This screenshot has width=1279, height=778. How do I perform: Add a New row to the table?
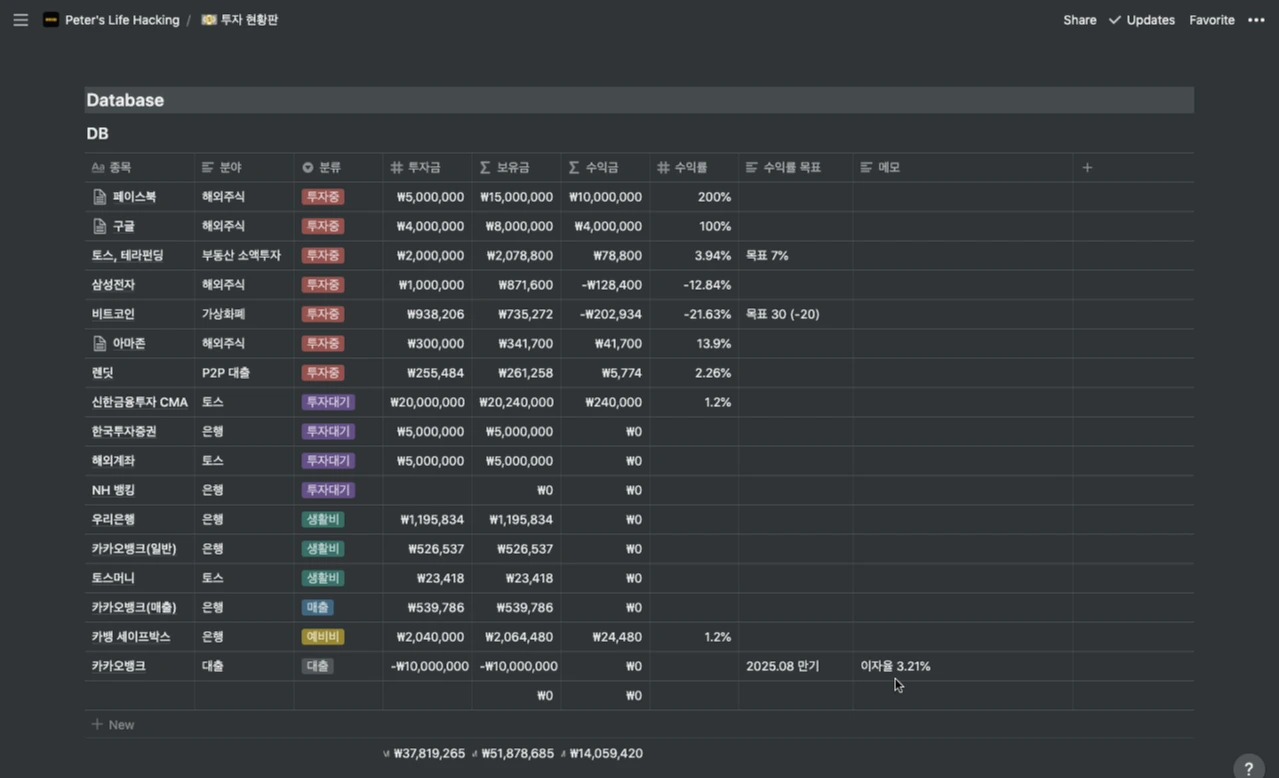click(x=113, y=724)
